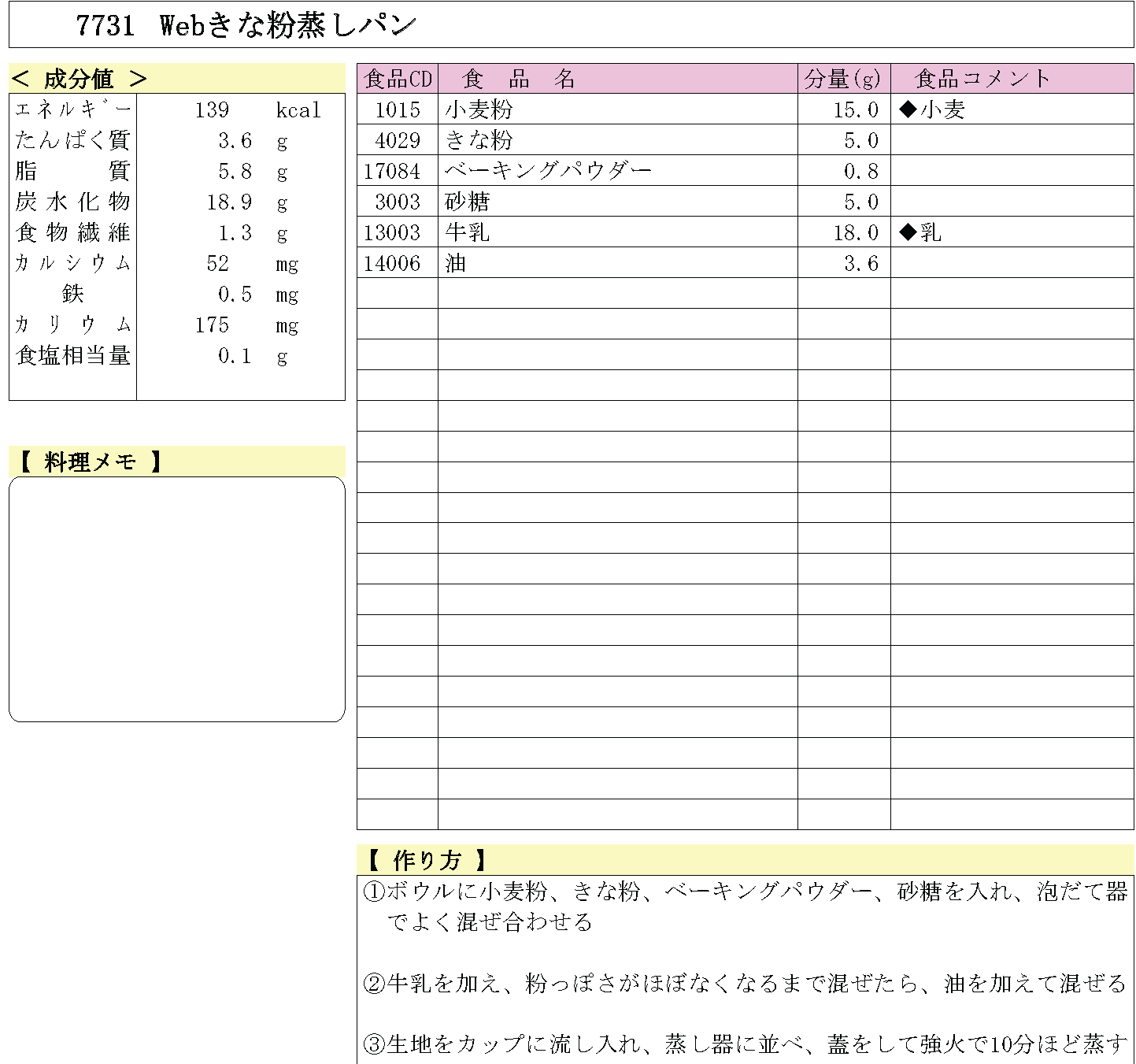The height and width of the screenshot is (1064, 1136).
Task: Click step ③ about steaming for 10 minutes
Action: click(x=745, y=1044)
